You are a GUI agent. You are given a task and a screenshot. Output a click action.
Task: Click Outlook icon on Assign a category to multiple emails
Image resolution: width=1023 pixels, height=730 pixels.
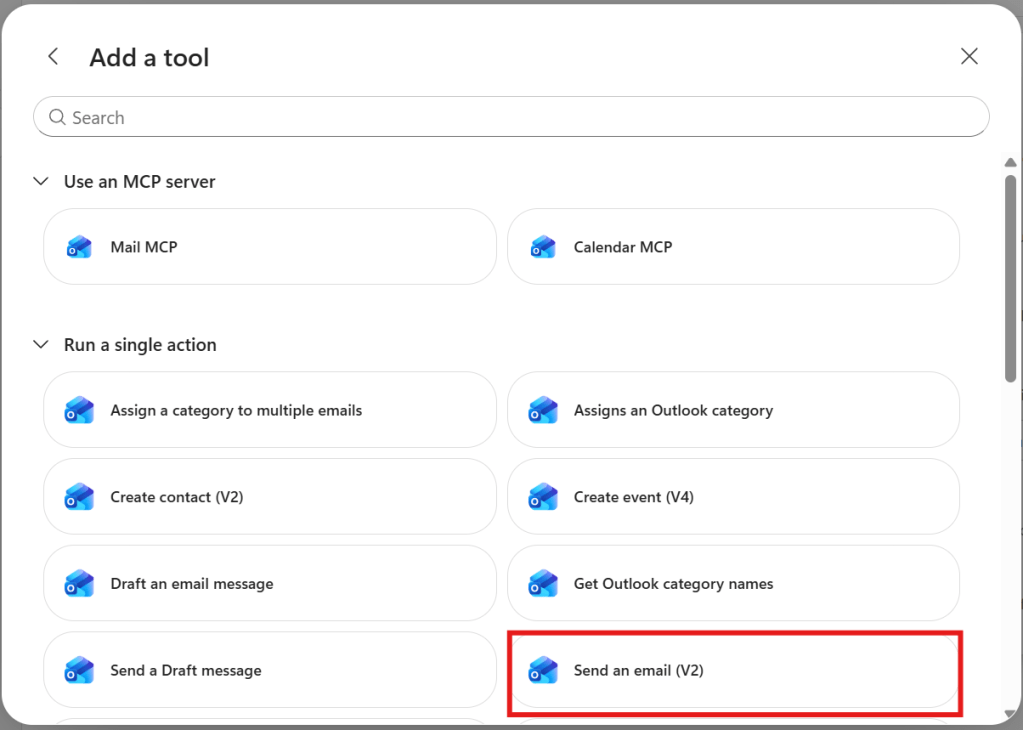79,410
